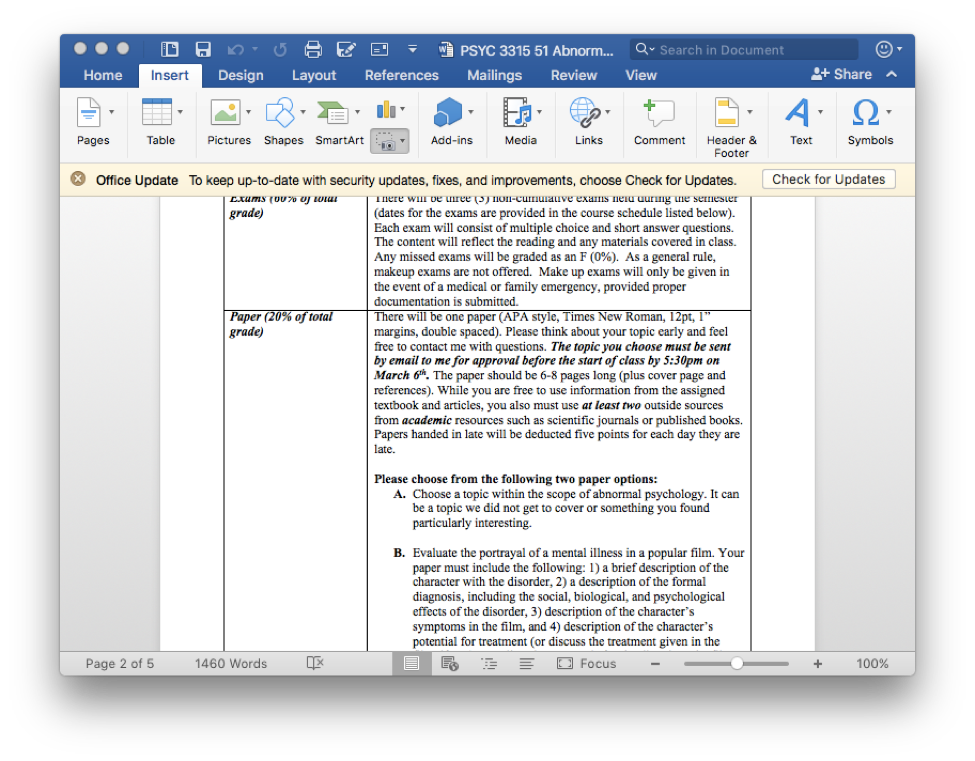The height and width of the screenshot is (761, 975).
Task: Switch to Outline view
Action: point(489,663)
